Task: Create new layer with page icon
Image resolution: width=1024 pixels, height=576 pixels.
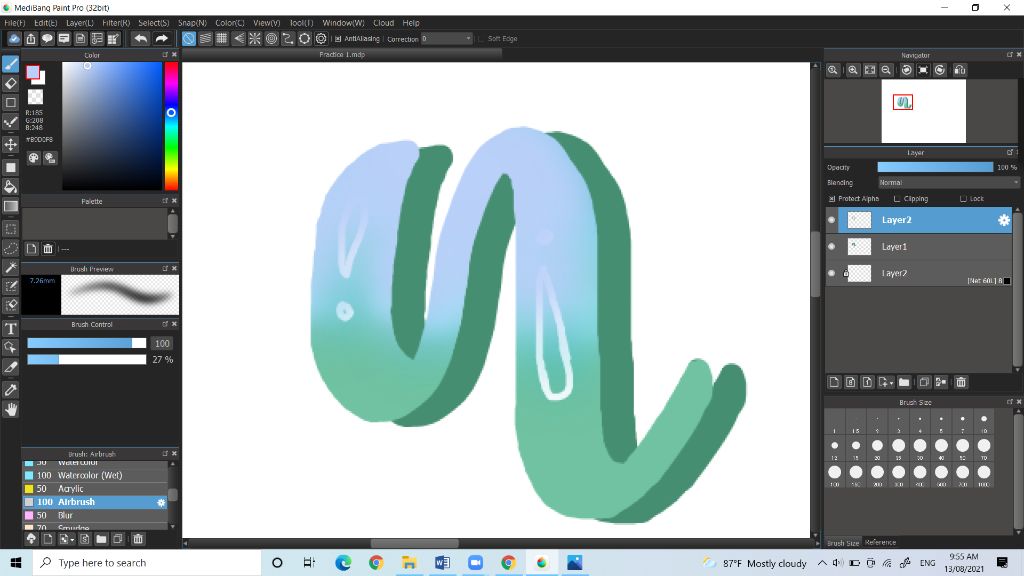Action: 834,382
